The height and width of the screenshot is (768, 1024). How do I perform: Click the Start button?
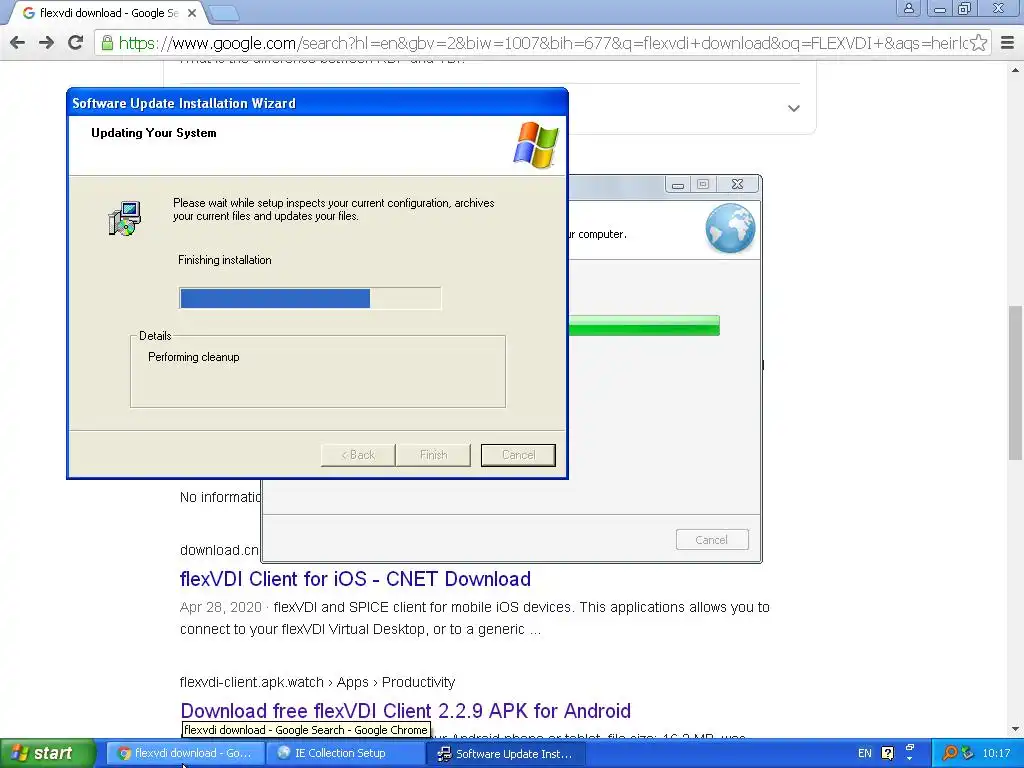tap(48, 754)
